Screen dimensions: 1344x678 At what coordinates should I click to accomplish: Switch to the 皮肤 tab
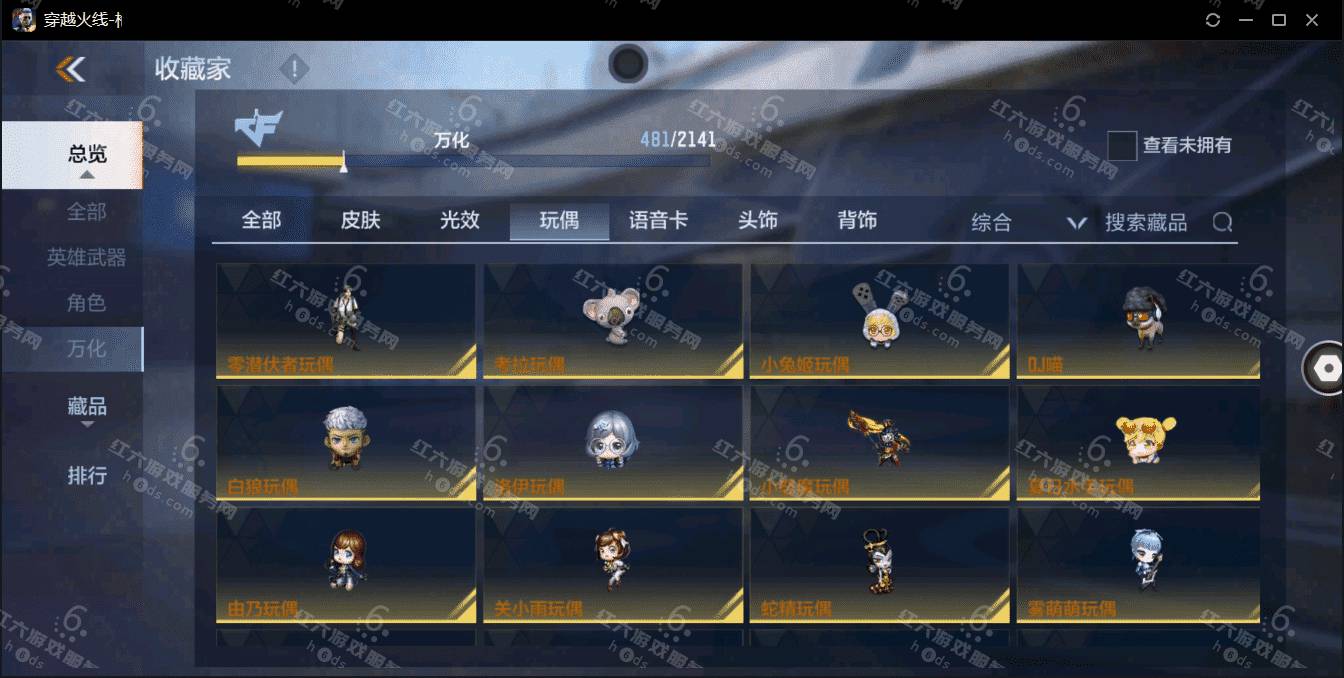tap(360, 221)
